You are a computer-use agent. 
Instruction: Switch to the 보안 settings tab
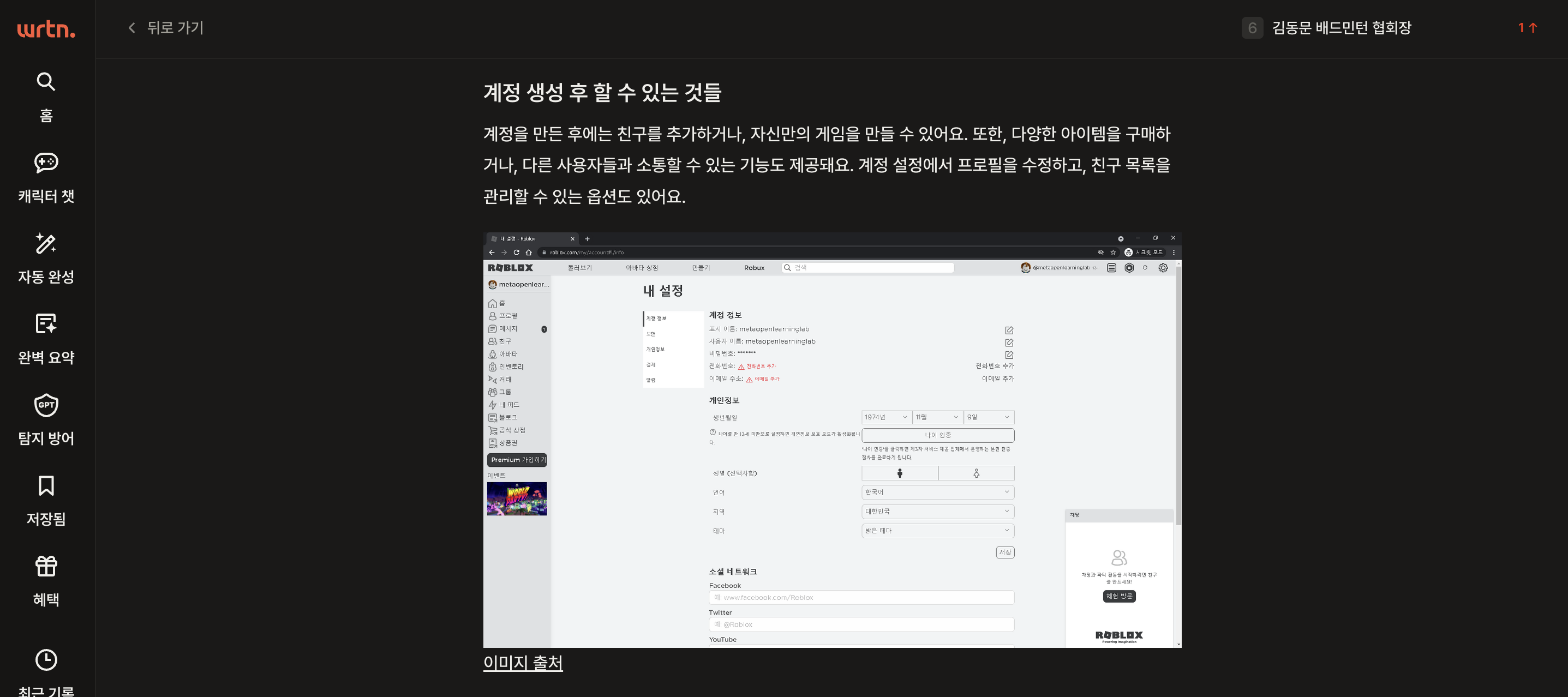click(651, 334)
